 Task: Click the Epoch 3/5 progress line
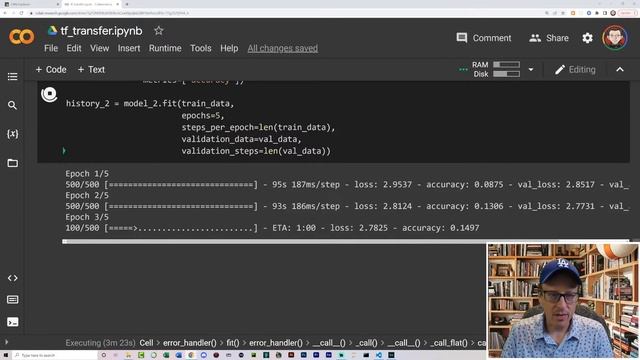coord(272,228)
